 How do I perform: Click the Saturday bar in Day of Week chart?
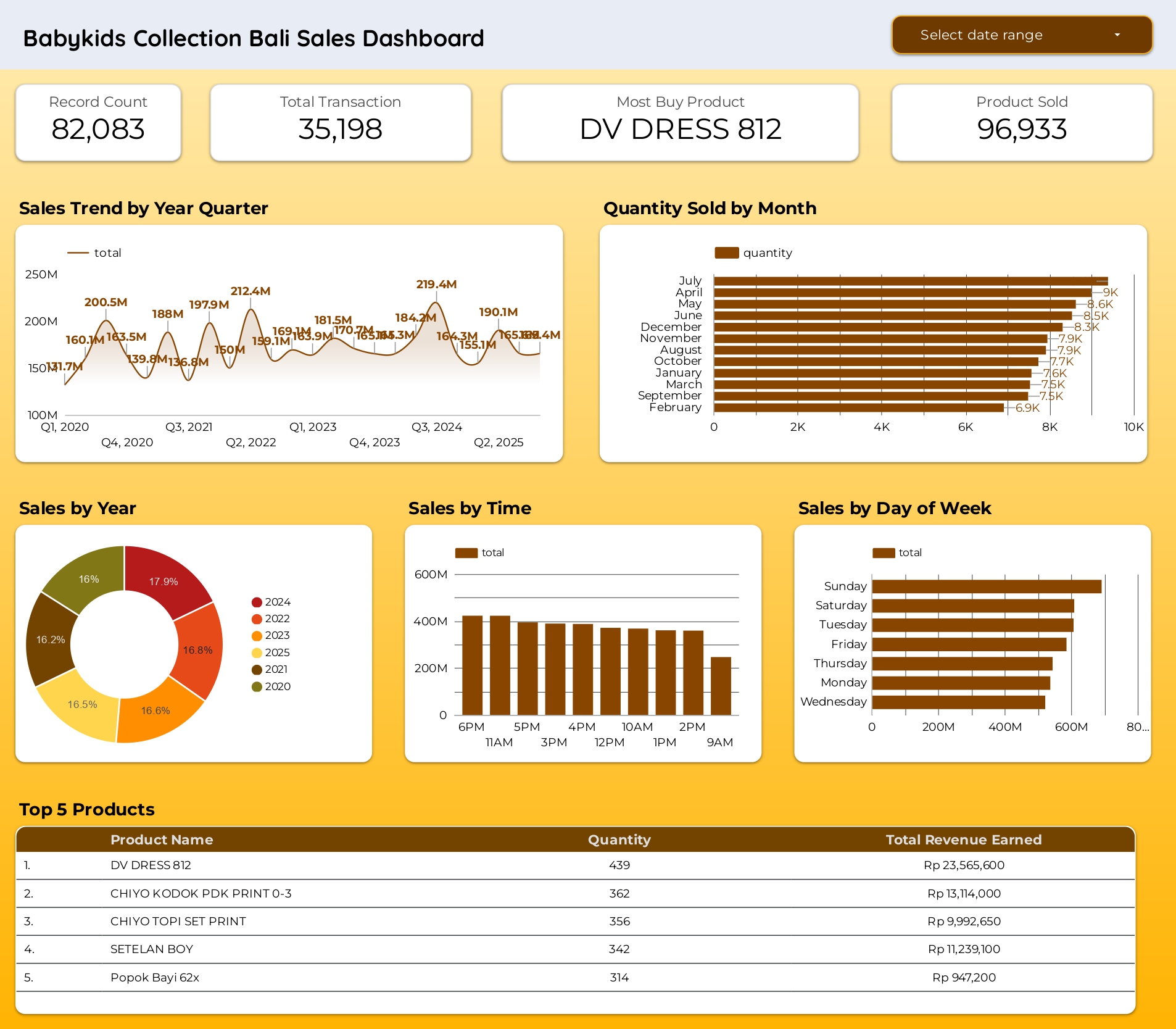click(973, 606)
